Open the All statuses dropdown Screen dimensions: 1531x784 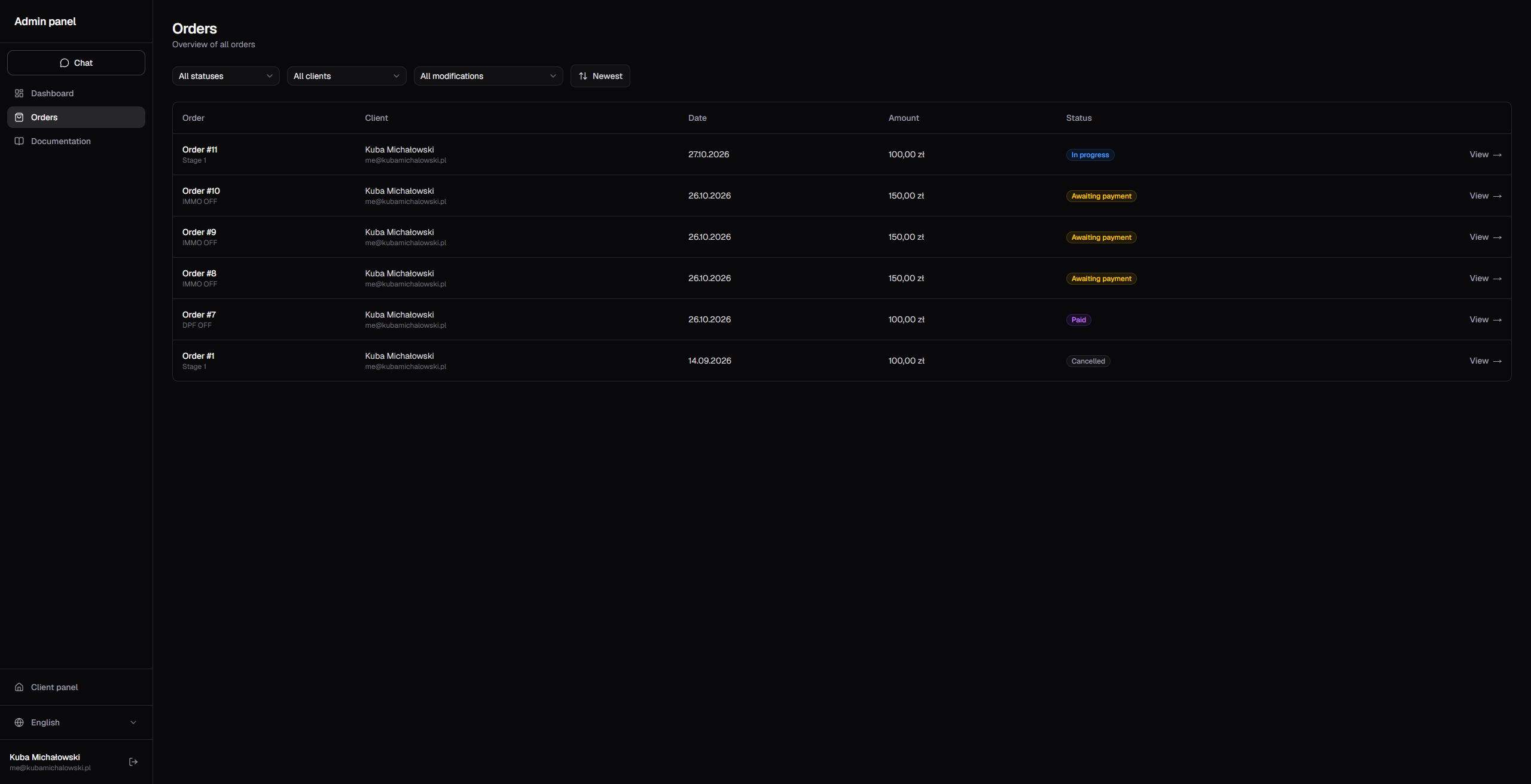click(226, 76)
